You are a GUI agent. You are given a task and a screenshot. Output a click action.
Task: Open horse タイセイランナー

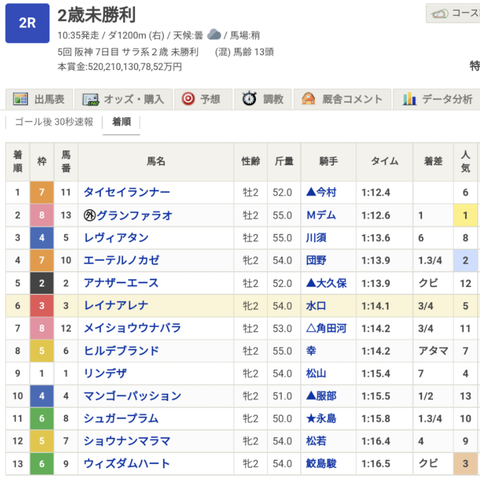(127, 192)
